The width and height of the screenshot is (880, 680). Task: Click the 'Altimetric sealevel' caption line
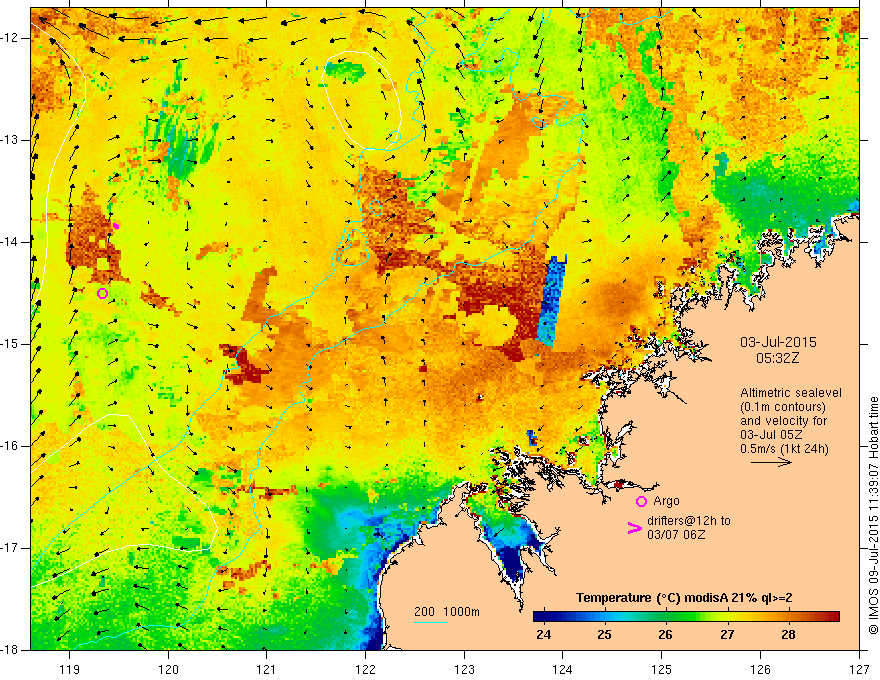791,393
